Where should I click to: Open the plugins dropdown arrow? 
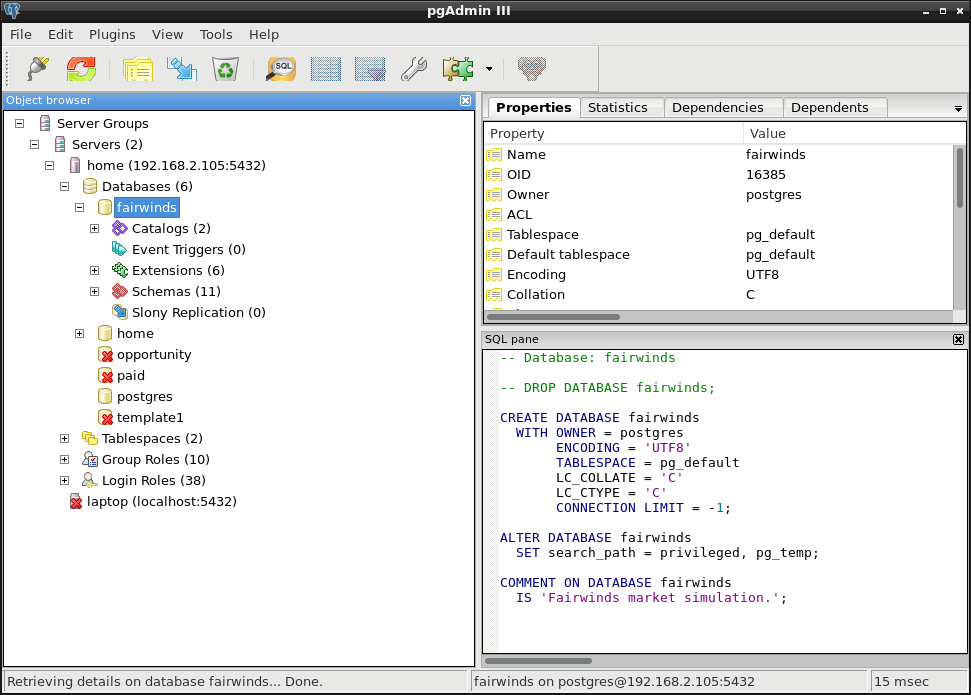[x=489, y=69]
